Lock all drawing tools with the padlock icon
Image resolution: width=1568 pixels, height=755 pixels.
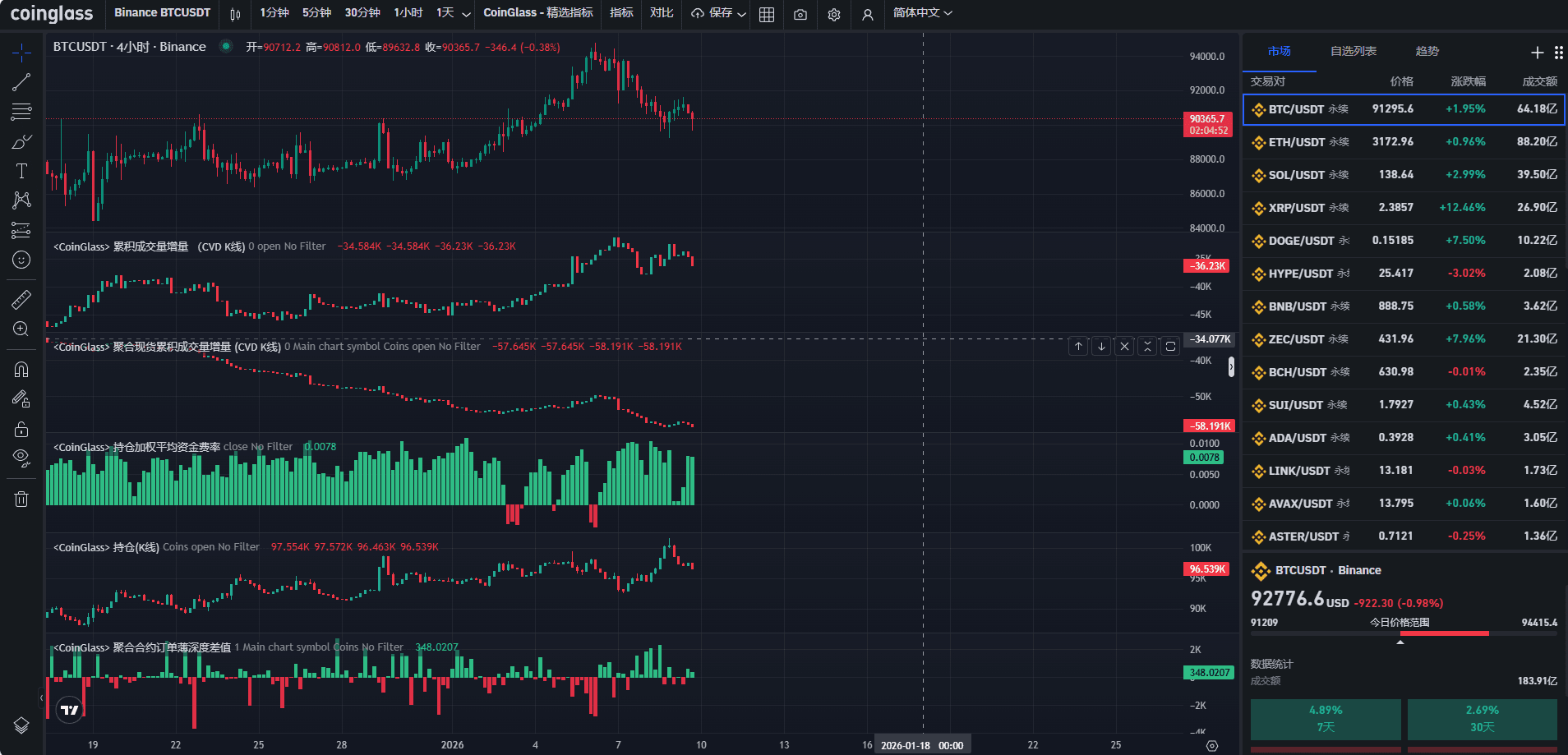click(x=21, y=428)
